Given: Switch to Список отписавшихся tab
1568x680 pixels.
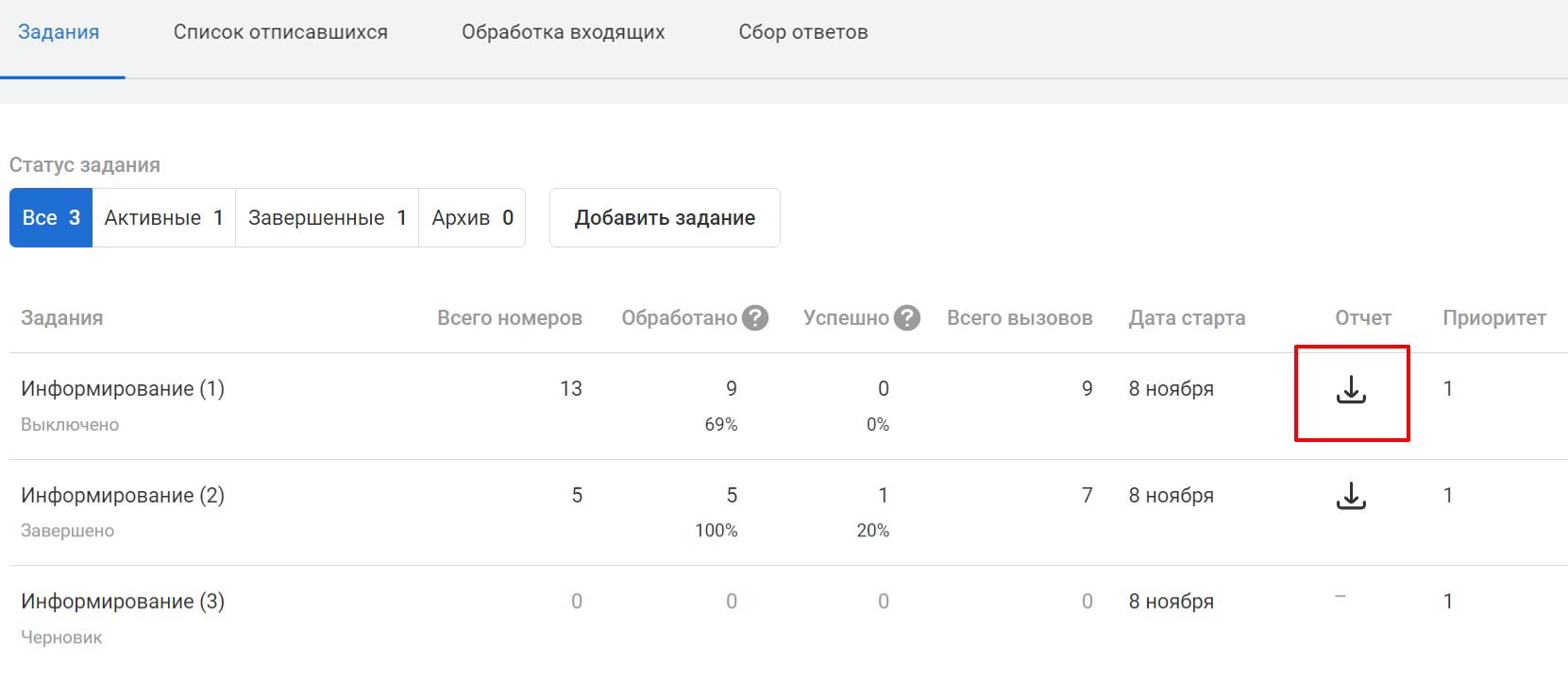Looking at the screenshot, I should (x=280, y=32).
